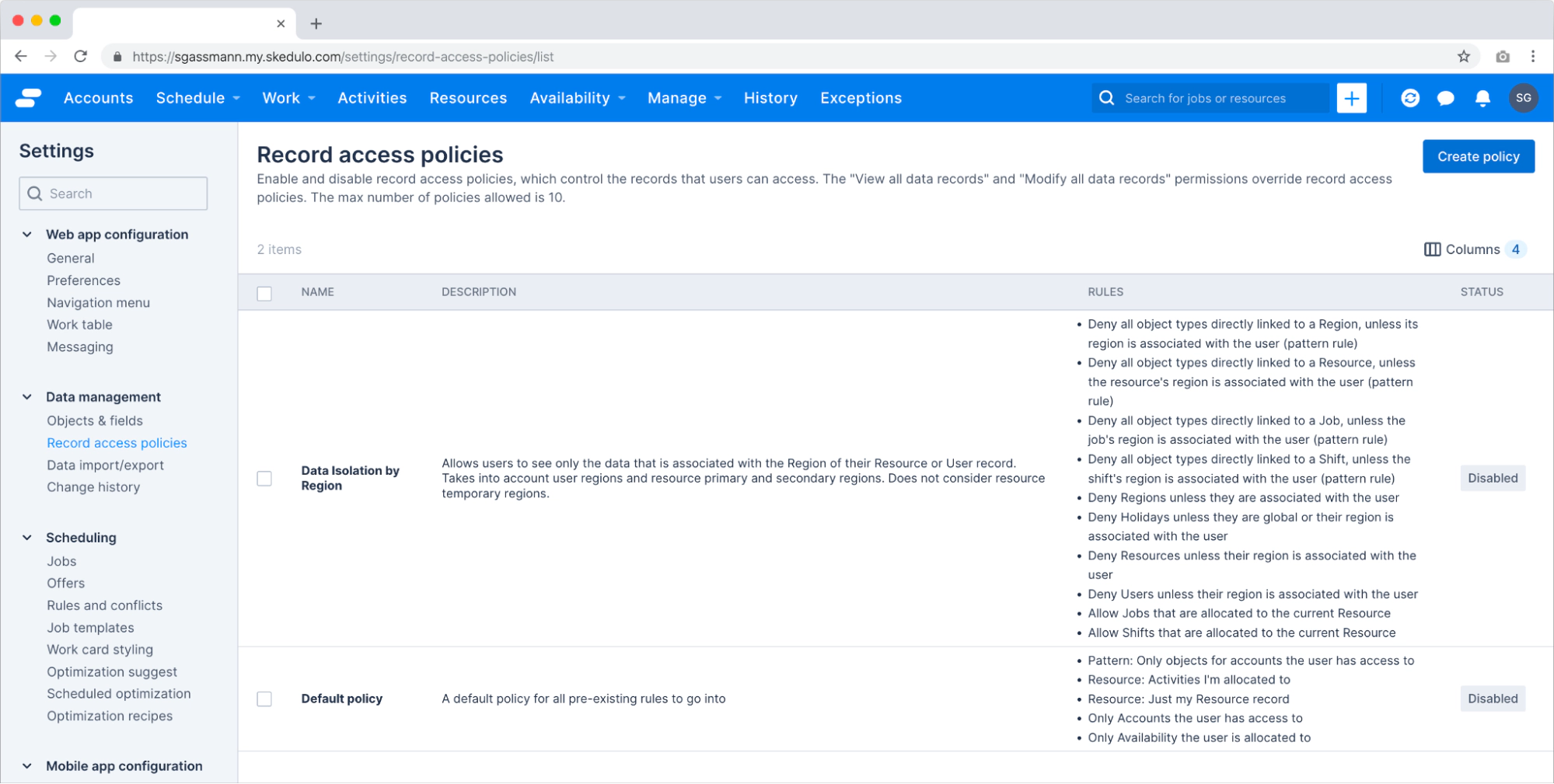Open the chat messages icon
1554x784 pixels.
coord(1445,99)
